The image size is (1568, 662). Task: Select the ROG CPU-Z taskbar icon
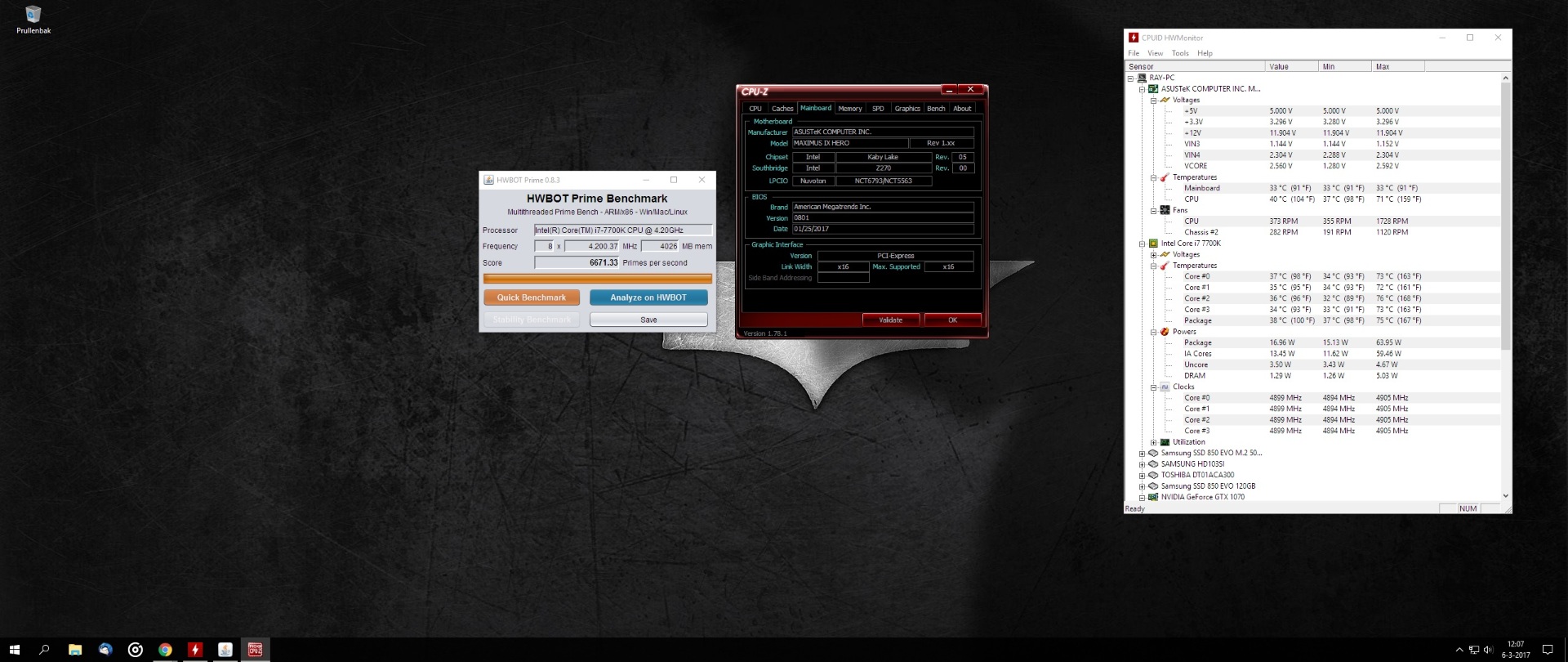(255, 650)
